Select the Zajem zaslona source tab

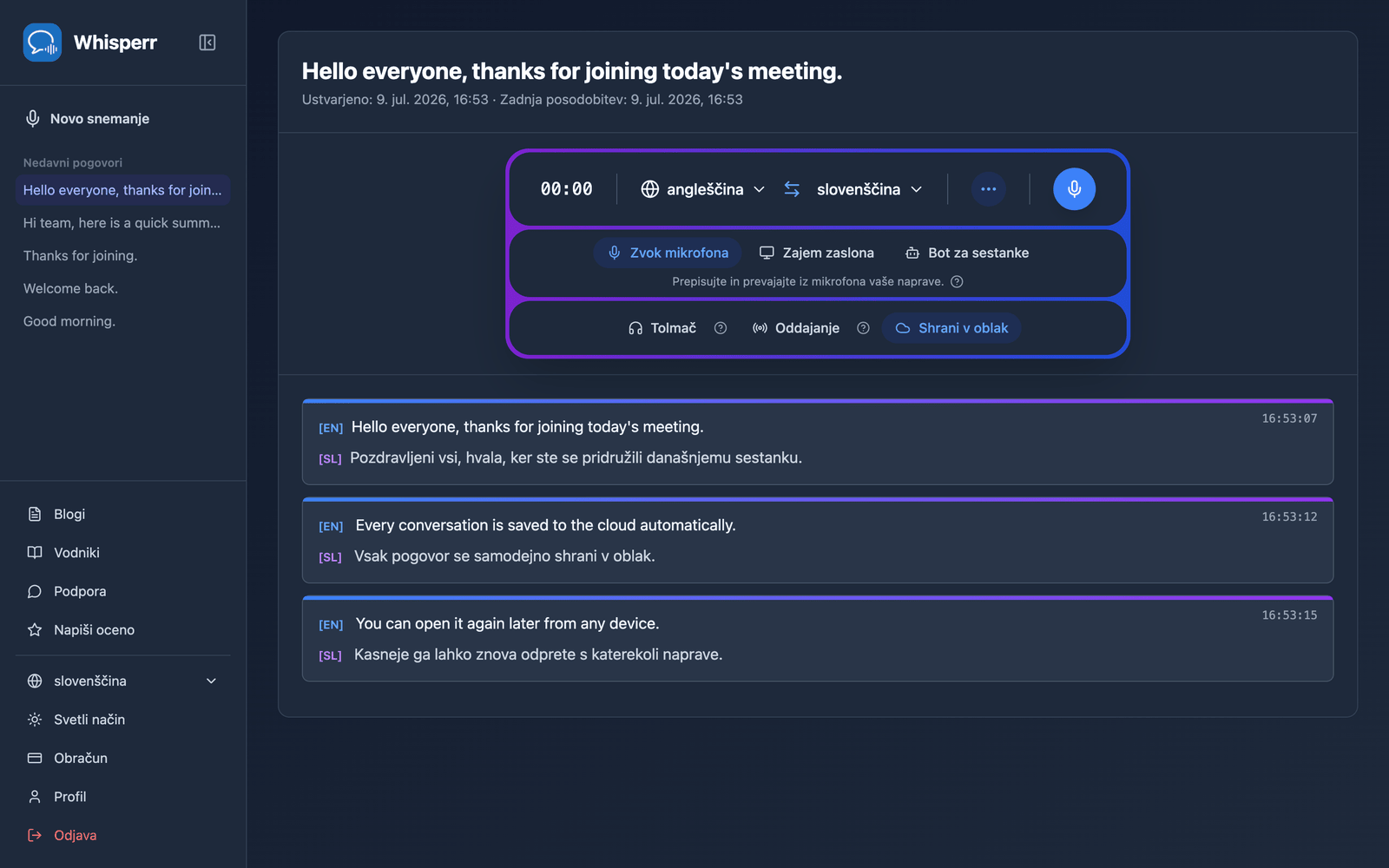click(x=816, y=253)
